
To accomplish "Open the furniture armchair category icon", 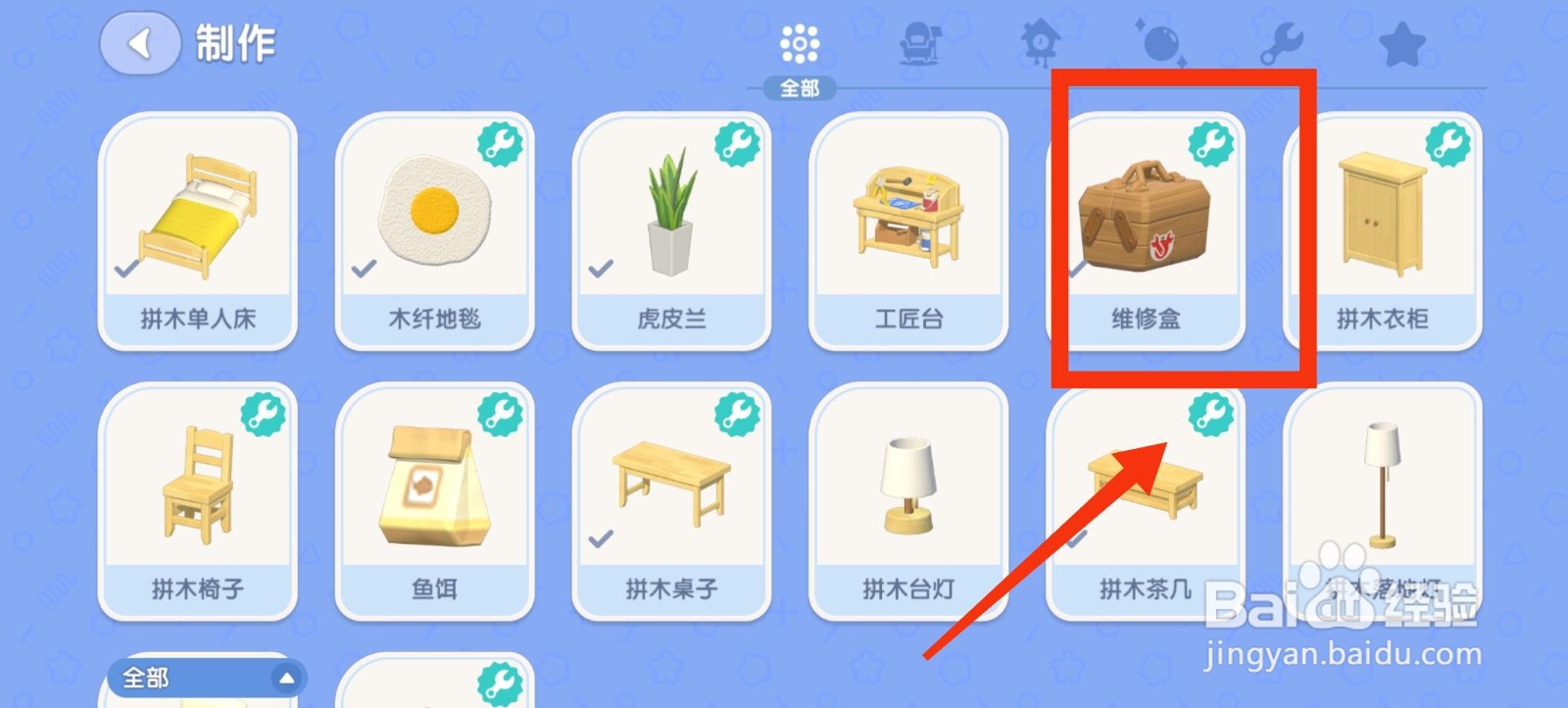I will pyautogui.click(x=919, y=44).
